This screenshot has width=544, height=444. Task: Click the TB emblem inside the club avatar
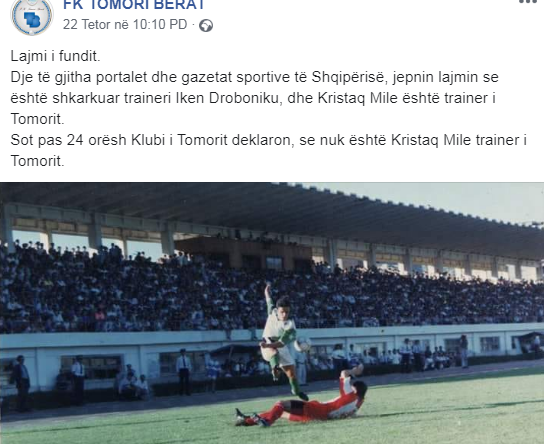tap(32, 19)
